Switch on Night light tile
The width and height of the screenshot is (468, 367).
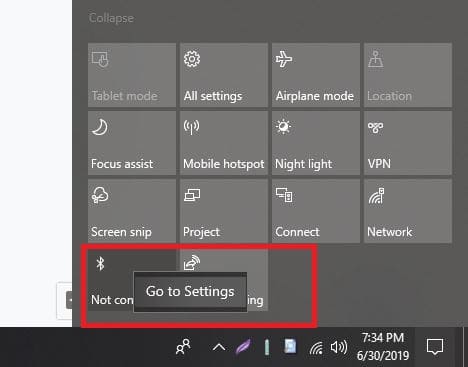coord(316,143)
